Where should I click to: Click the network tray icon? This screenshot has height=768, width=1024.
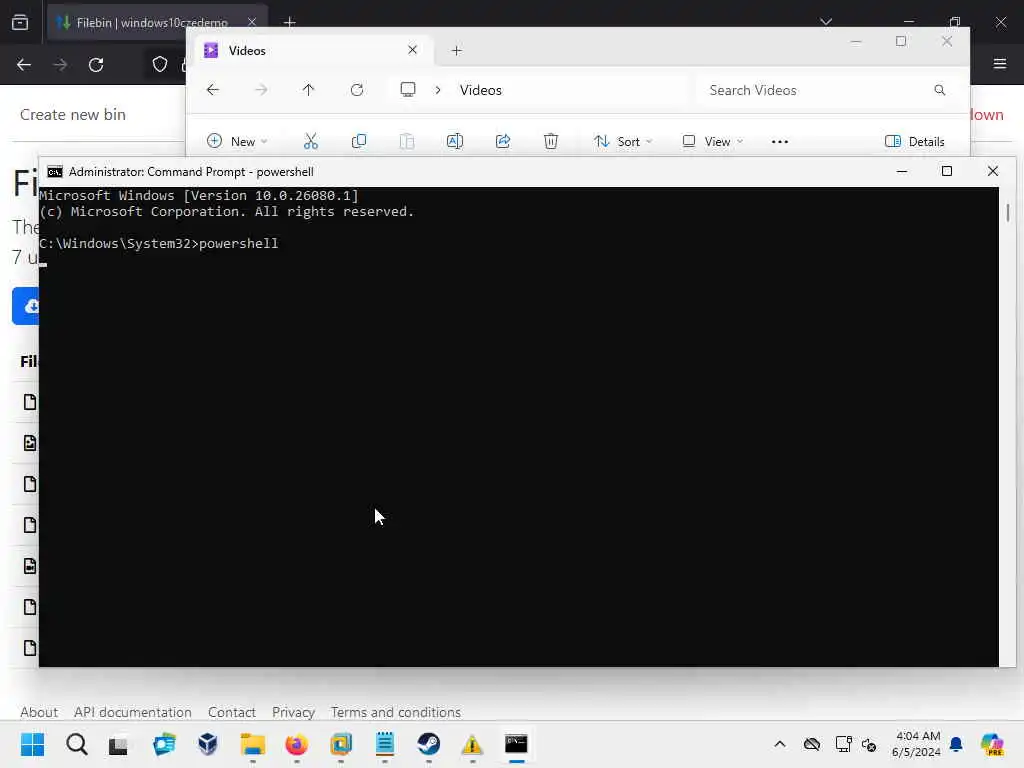843,744
